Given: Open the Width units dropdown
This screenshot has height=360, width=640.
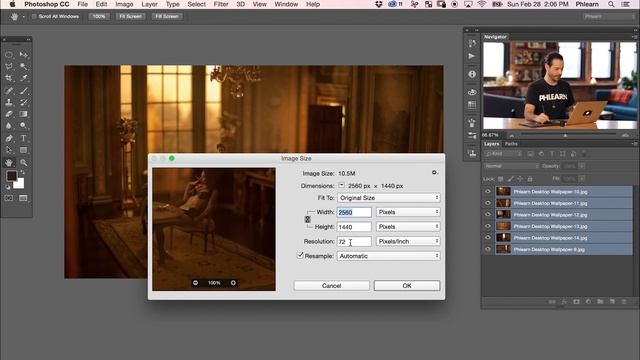Looking at the screenshot, I should point(408,212).
